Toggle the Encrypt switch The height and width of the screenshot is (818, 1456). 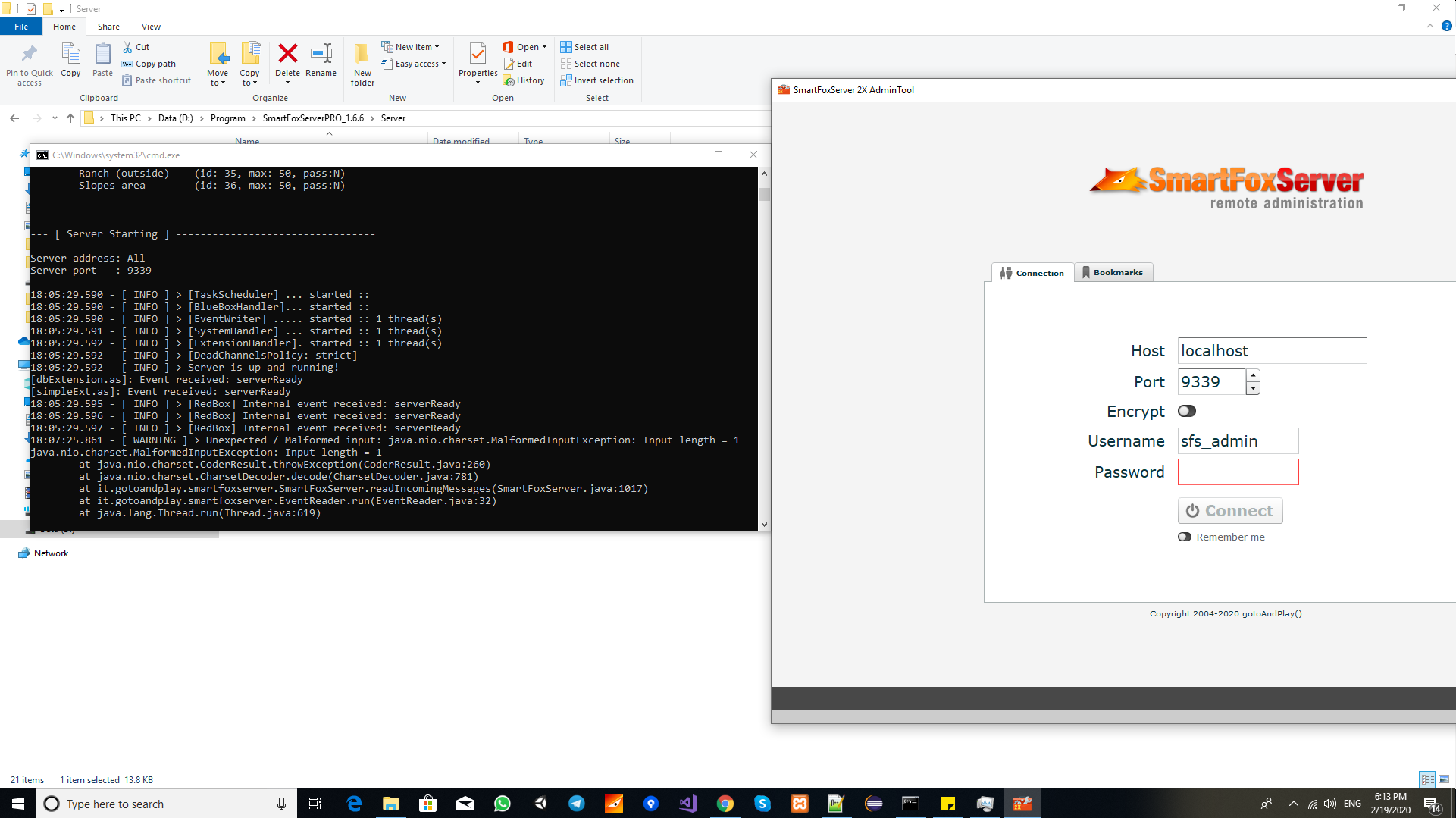coord(1187,411)
